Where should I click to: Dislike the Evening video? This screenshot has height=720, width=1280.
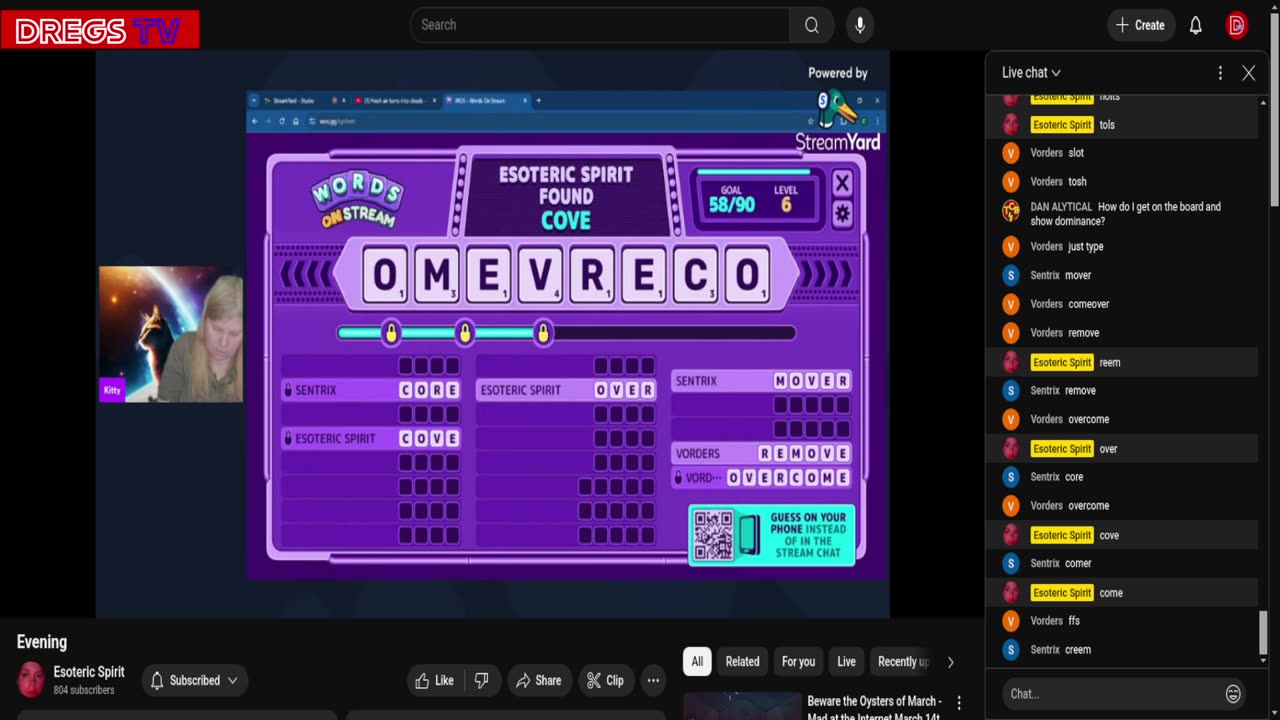[481, 681]
